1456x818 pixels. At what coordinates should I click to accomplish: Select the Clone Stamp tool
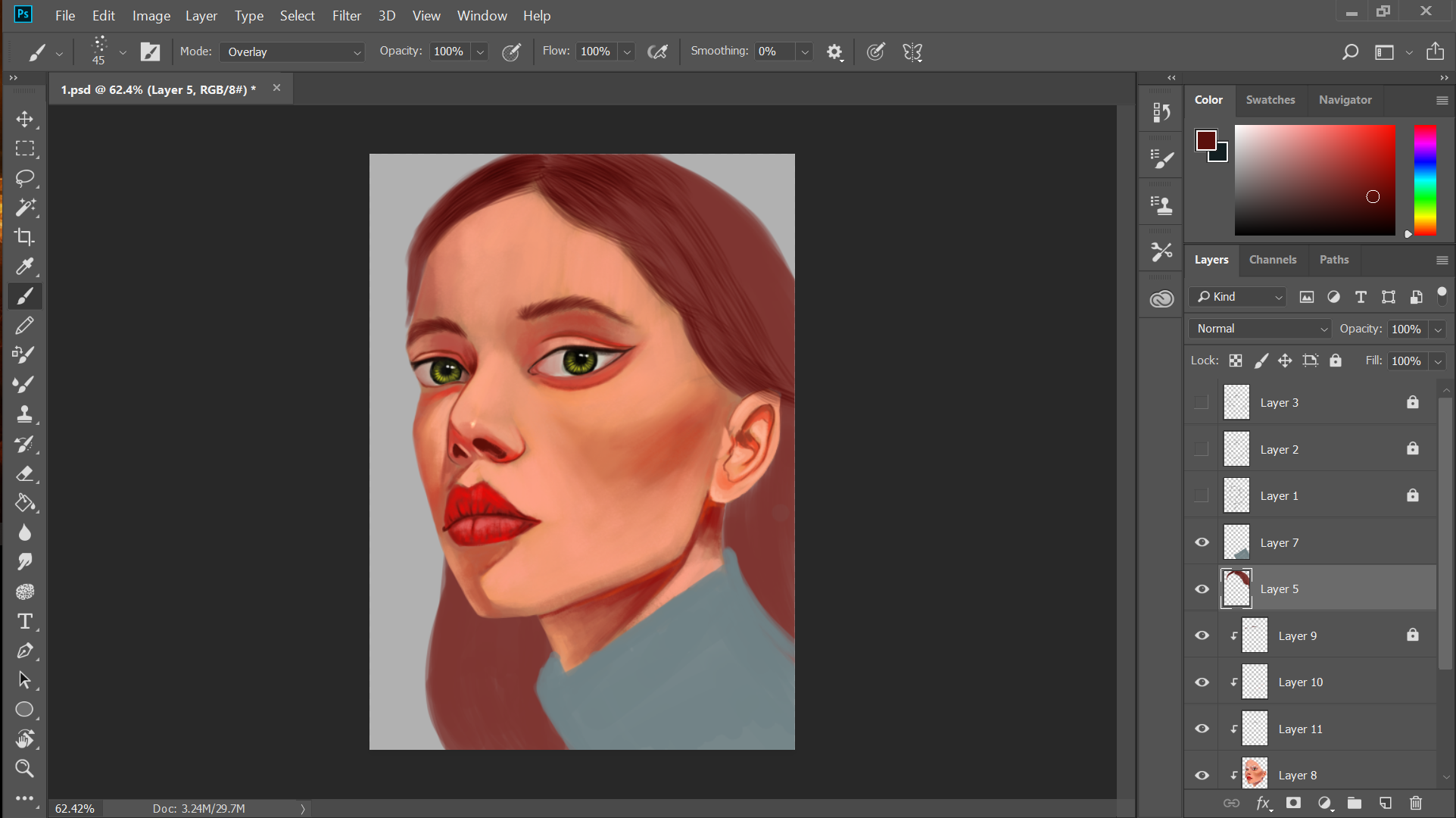pyautogui.click(x=25, y=414)
